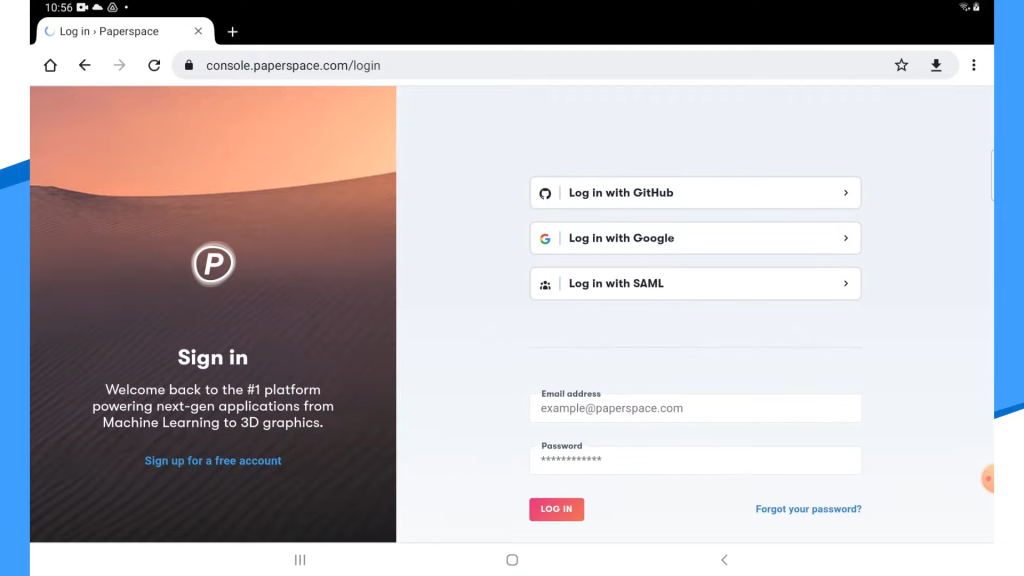Click the orange floating bubble at right edge

(x=987, y=479)
